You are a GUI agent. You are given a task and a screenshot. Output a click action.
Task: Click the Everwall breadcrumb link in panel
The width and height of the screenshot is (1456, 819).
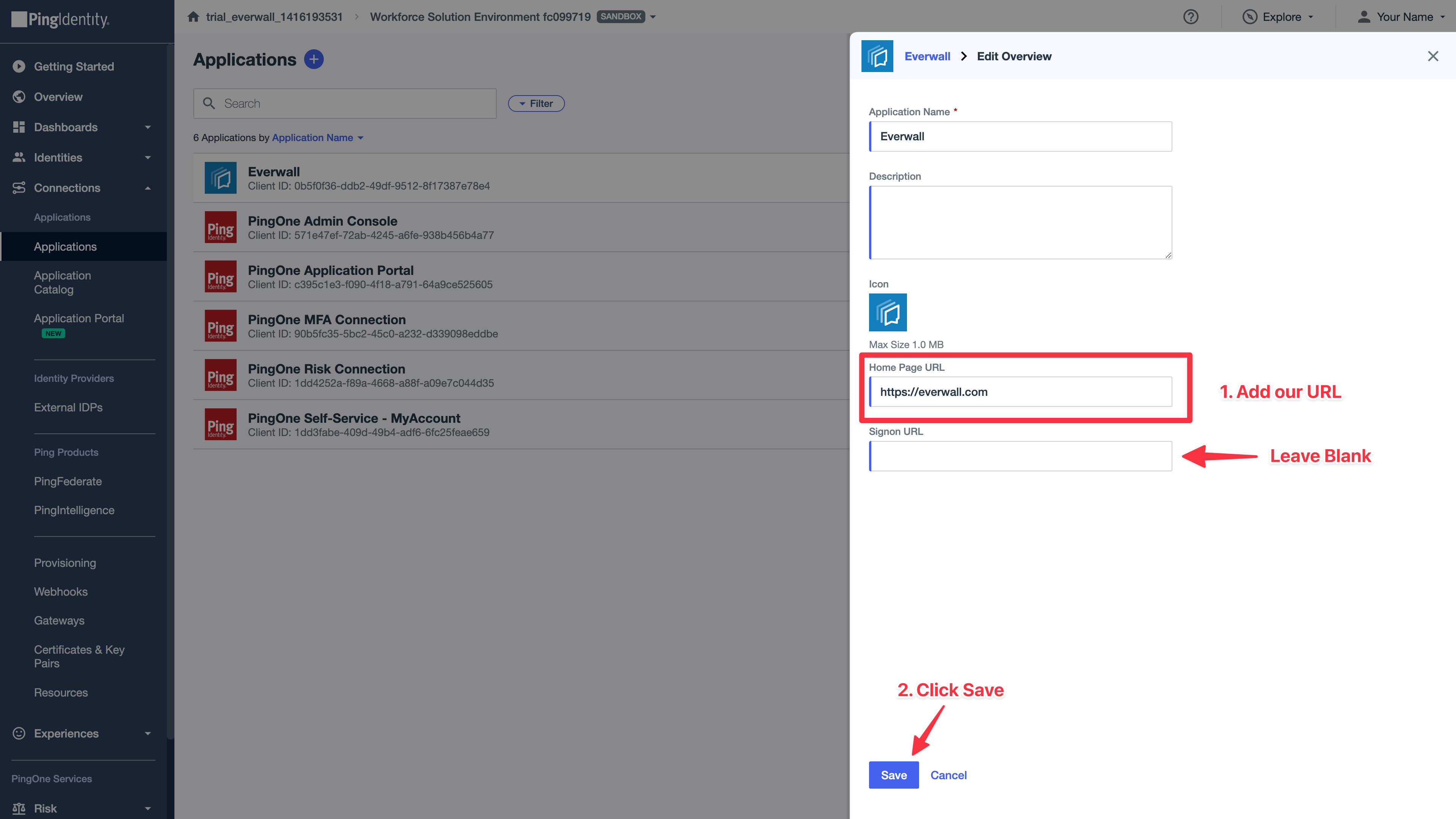(927, 56)
